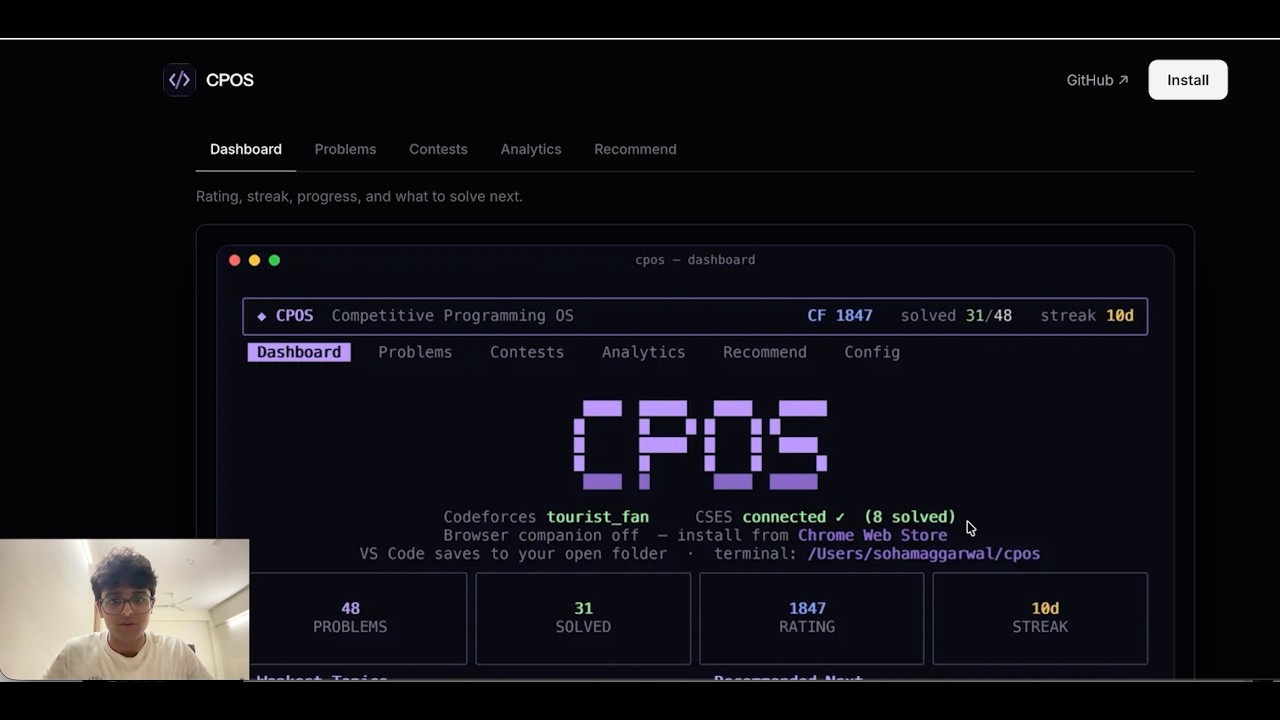This screenshot has width=1280, height=720.
Task: Click the 'cpos — dashboard' window title
Action: [695, 260]
